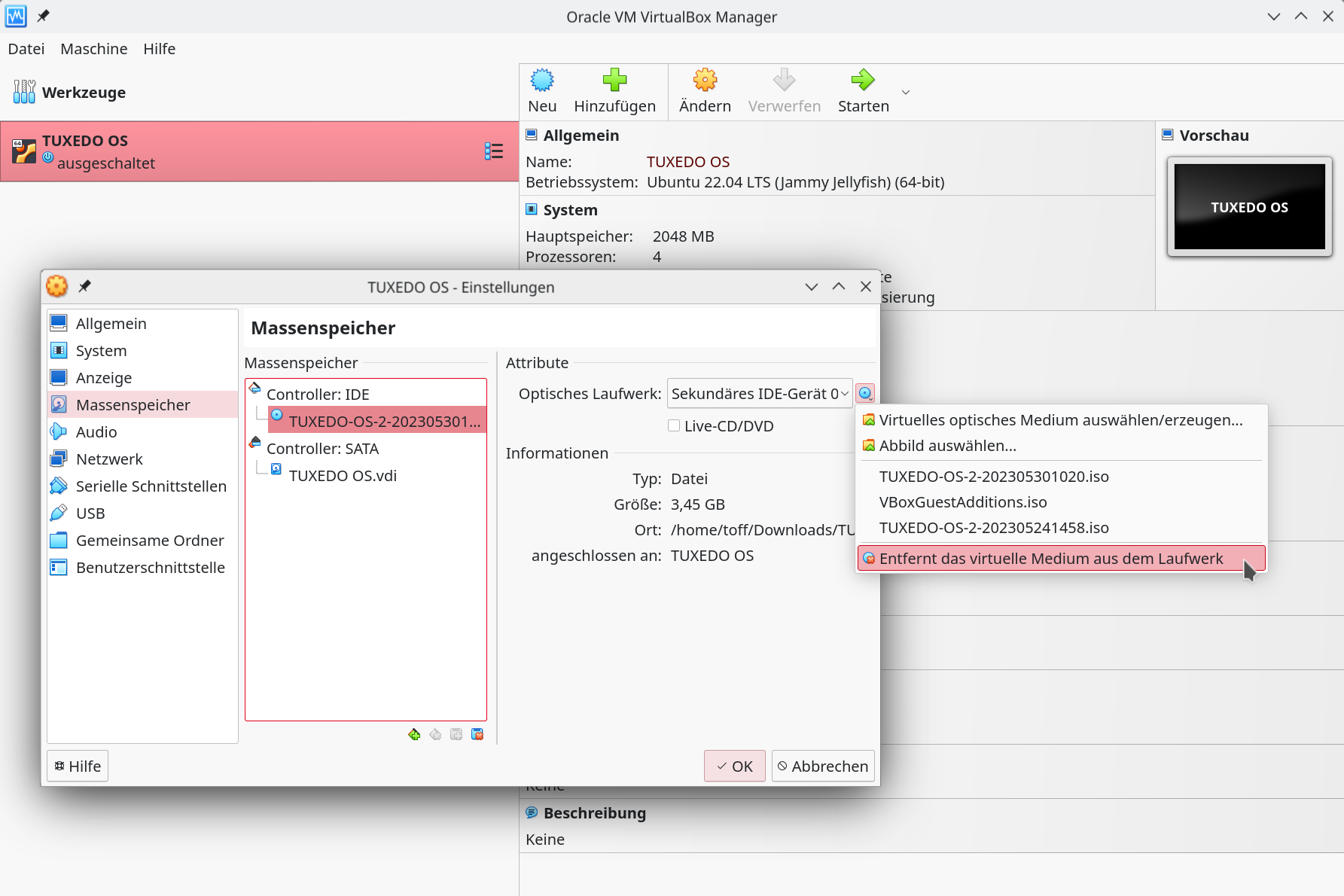Select Controller: SATA in storage tree
This screenshot has height=896, width=1344.
[x=322, y=449]
